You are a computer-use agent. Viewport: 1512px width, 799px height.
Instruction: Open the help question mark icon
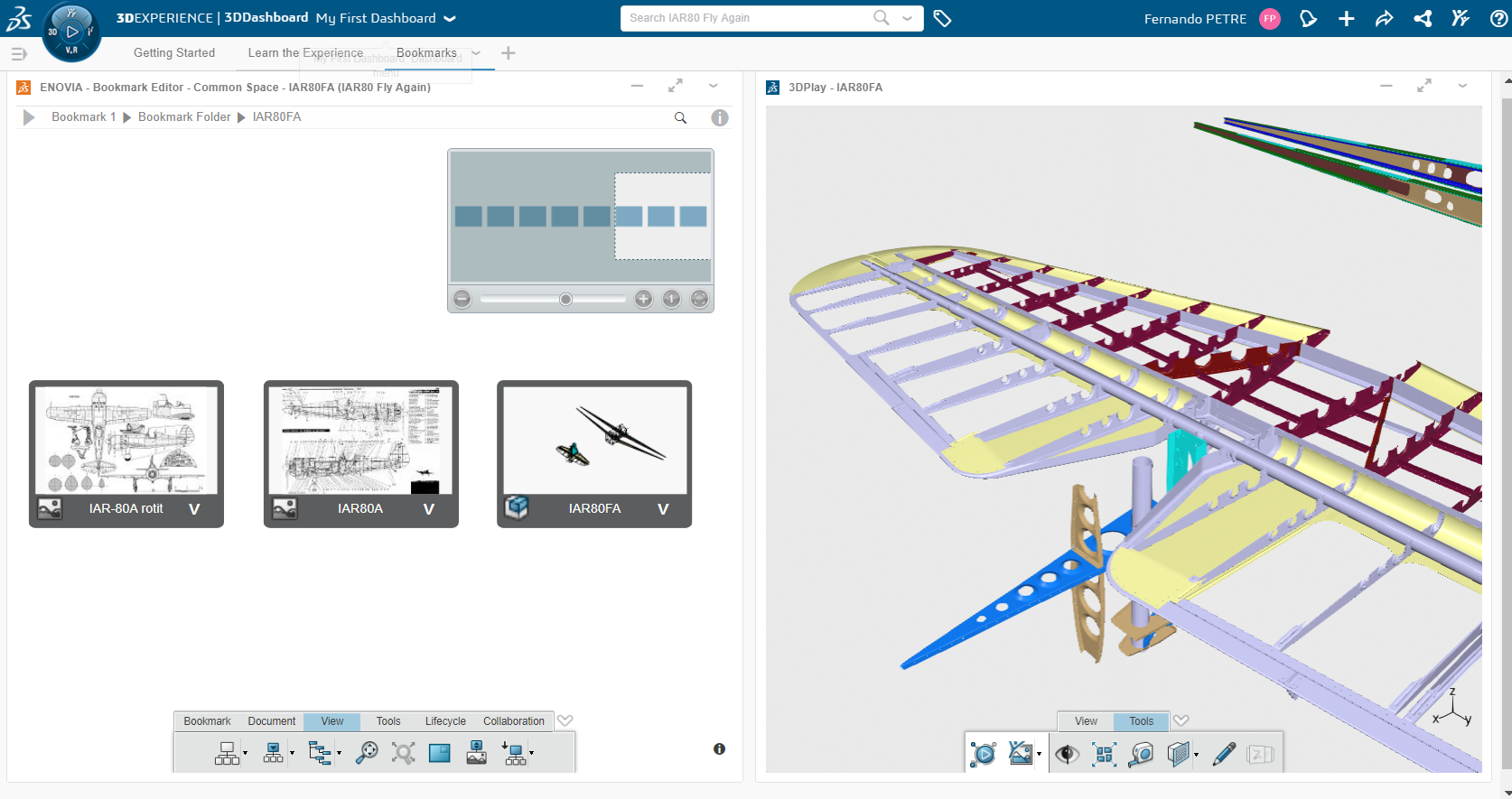(x=1498, y=19)
